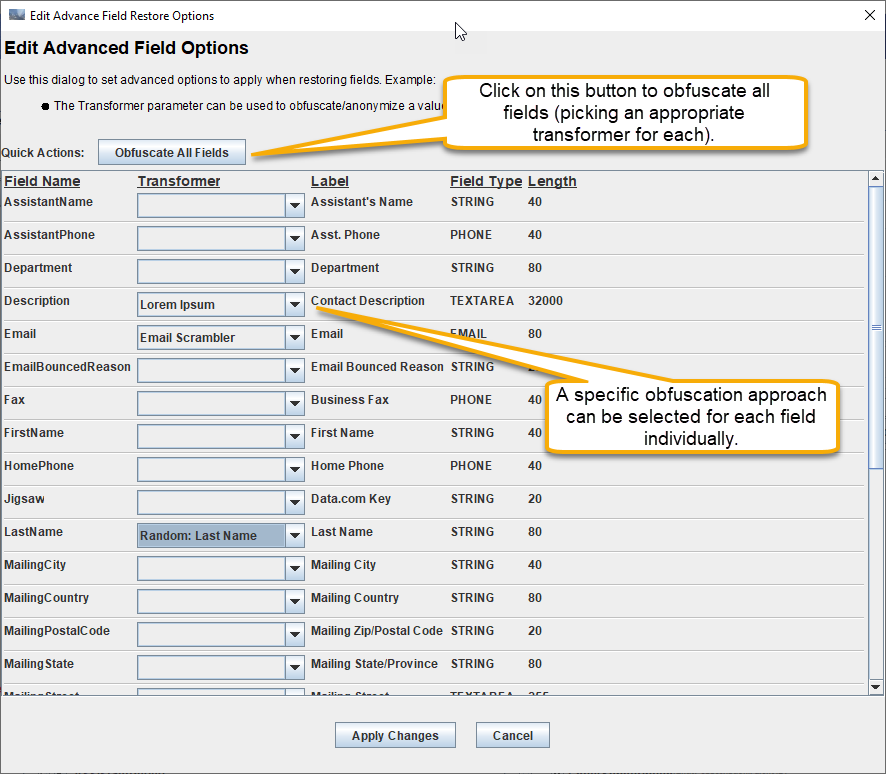Click the scroll up arrow of field list
The image size is (886, 774).
click(x=876, y=179)
